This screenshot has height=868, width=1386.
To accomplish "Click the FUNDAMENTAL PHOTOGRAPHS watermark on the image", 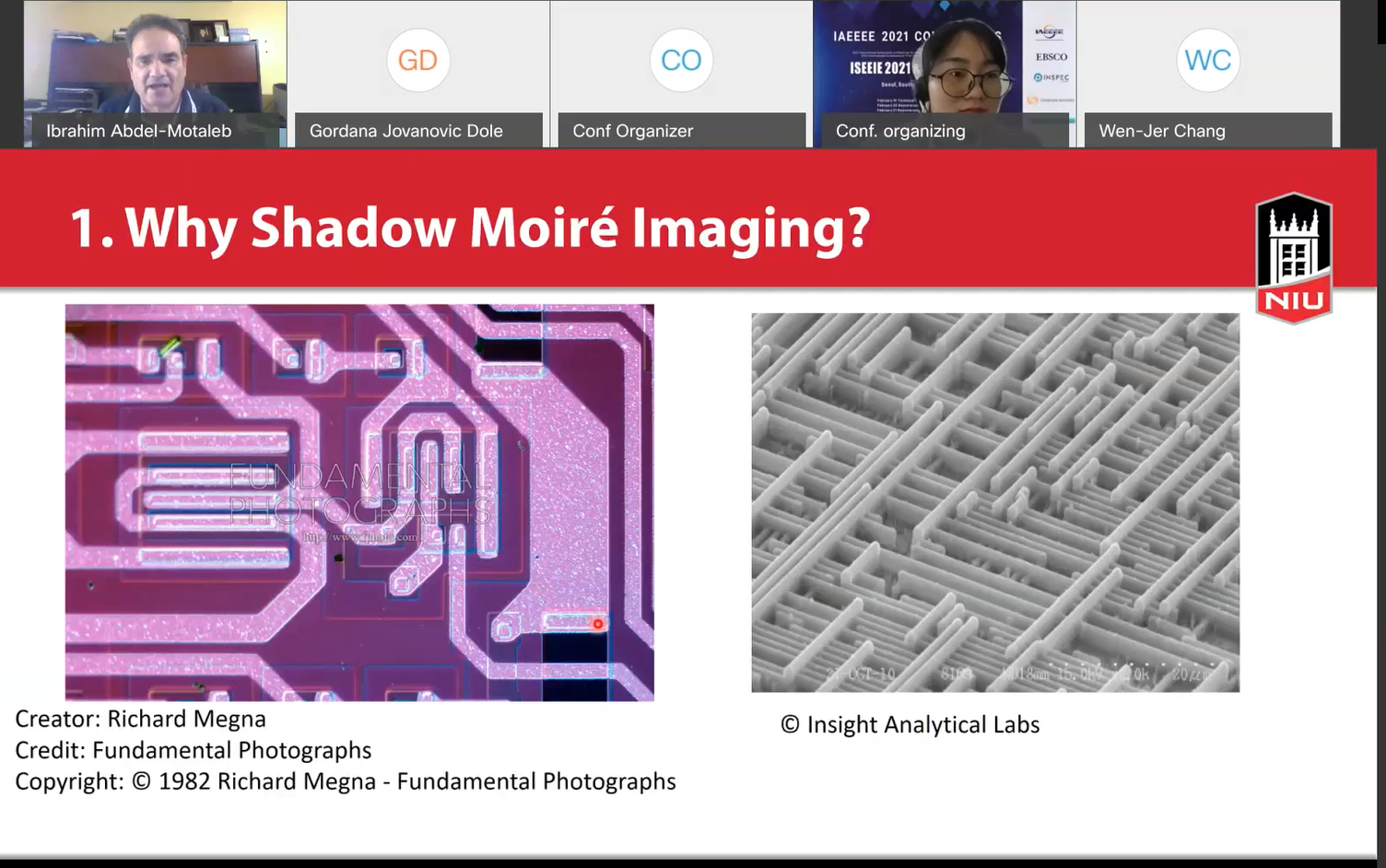I will pos(359,494).
